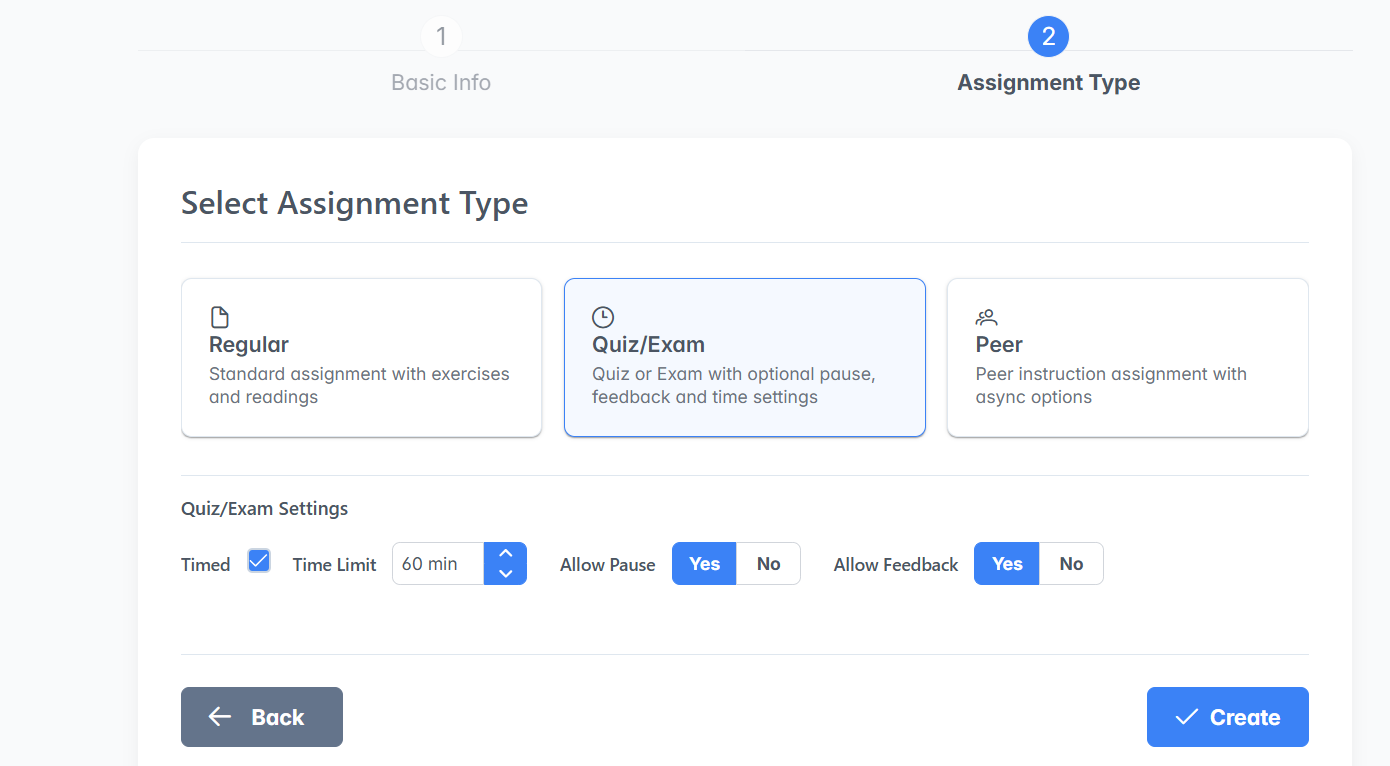The image size is (1390, 766).
Task: Decrease time limit with down arrow
Action: click(505, 574)
